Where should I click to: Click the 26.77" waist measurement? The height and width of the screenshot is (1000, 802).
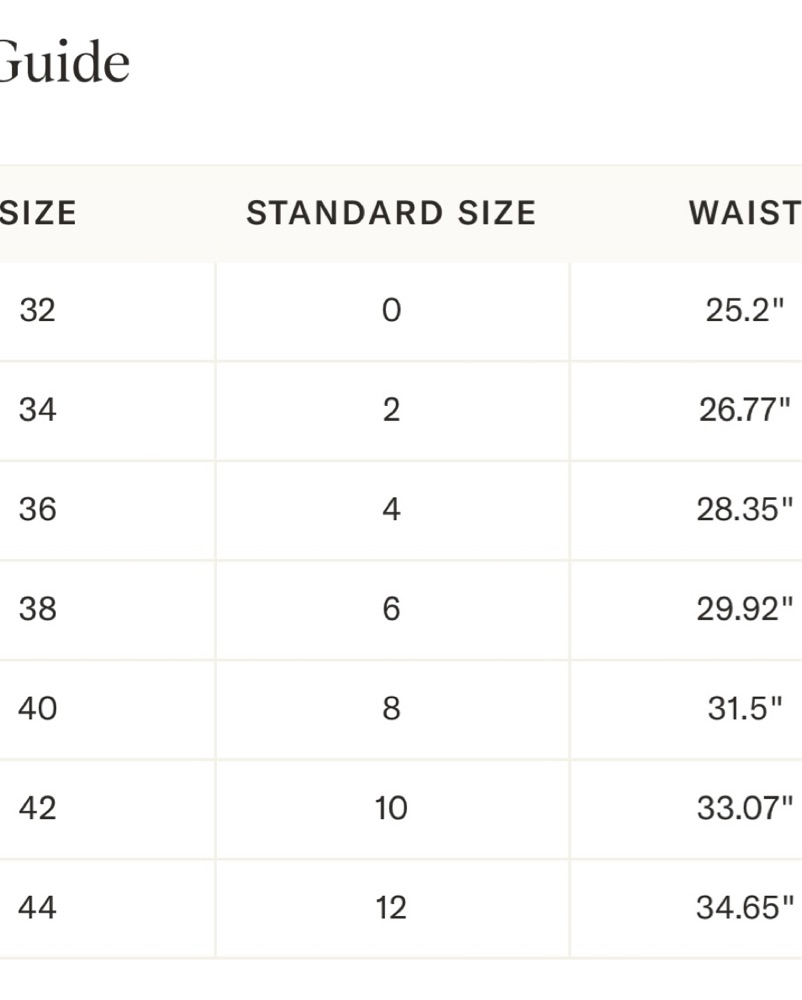[745, 409]
